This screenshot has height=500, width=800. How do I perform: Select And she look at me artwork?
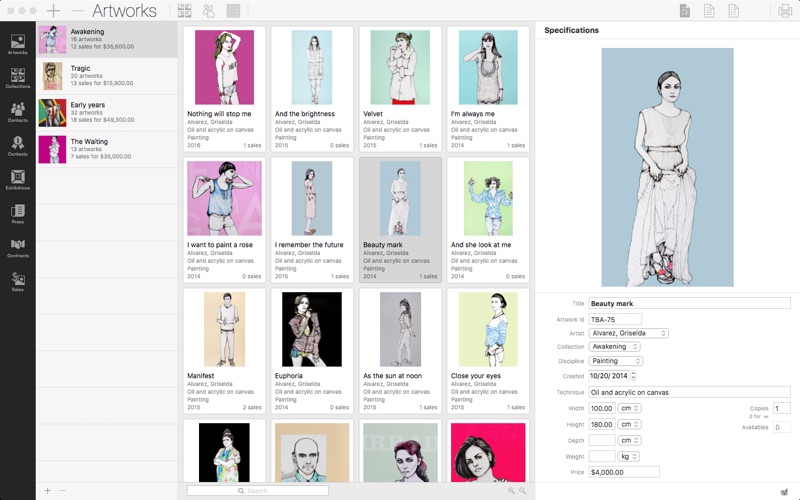[x=488, y=220]
